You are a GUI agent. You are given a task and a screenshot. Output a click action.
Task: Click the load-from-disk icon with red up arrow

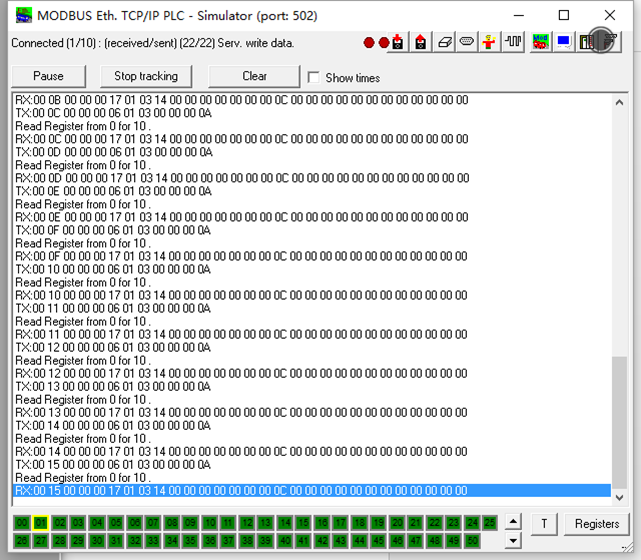[x=421, y=42]
